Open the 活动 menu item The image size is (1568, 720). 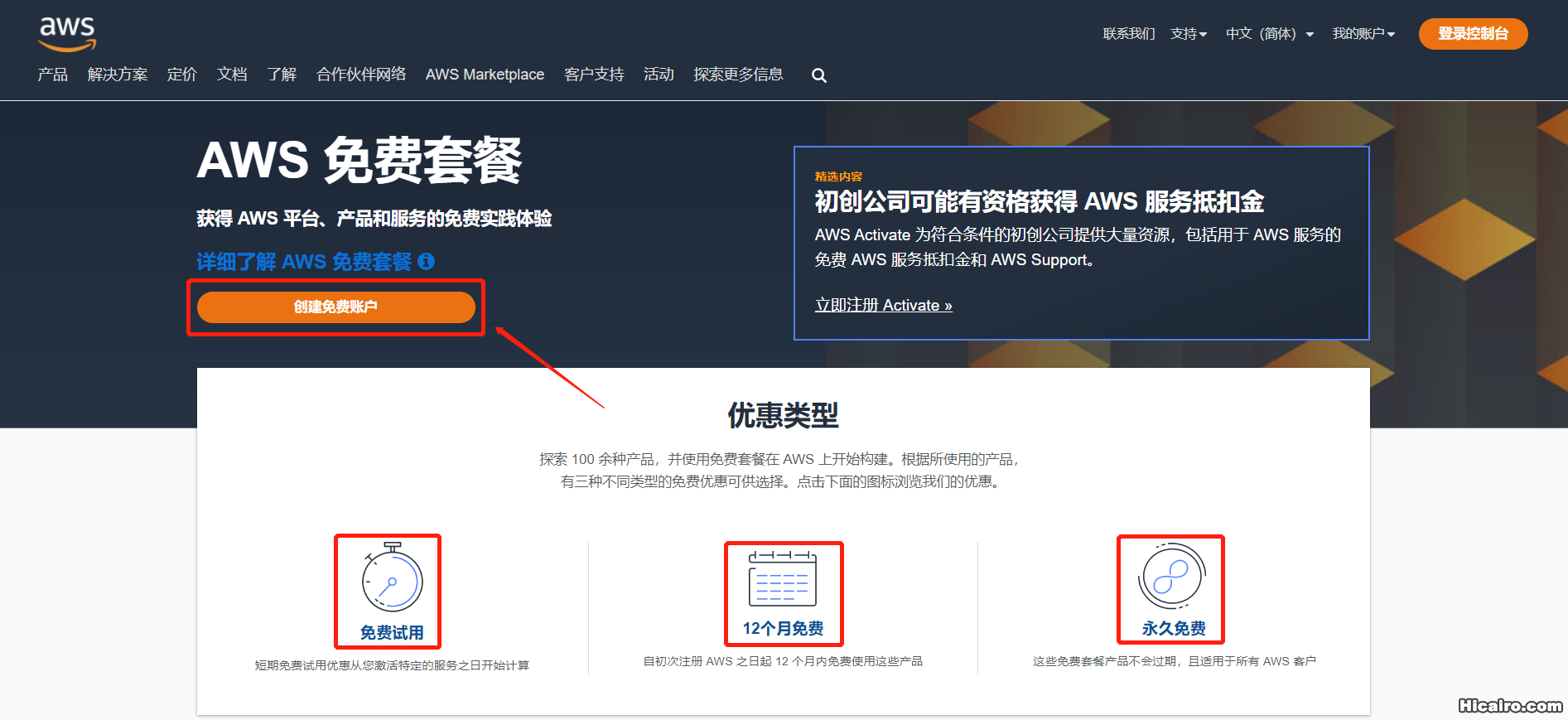(659, 75)
